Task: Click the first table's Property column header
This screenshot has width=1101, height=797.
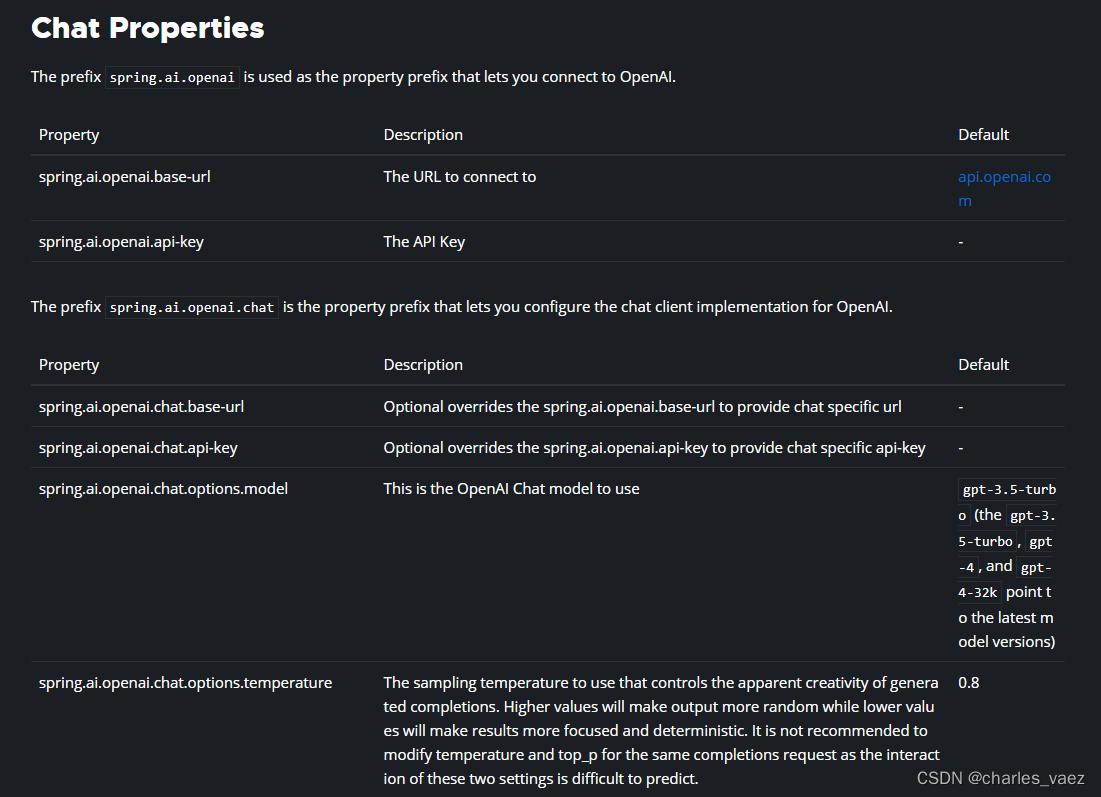Action: pos(69,135)
